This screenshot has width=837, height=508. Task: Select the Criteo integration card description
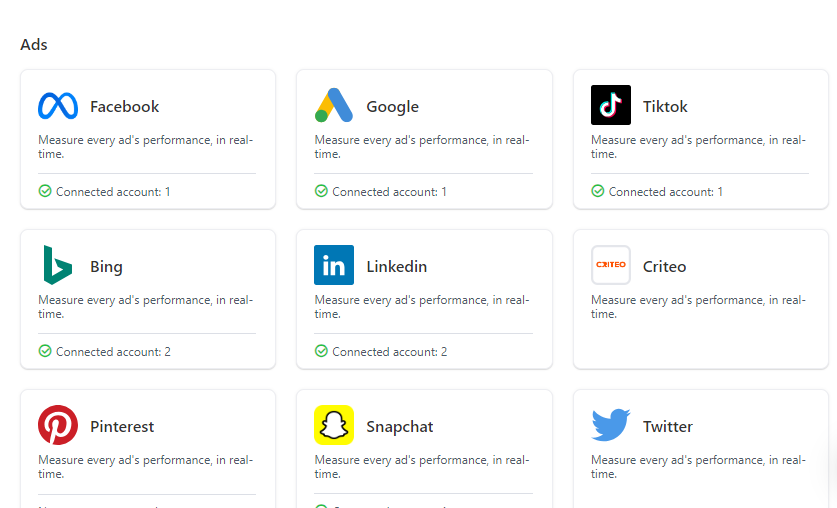click(x=698, y=307)
